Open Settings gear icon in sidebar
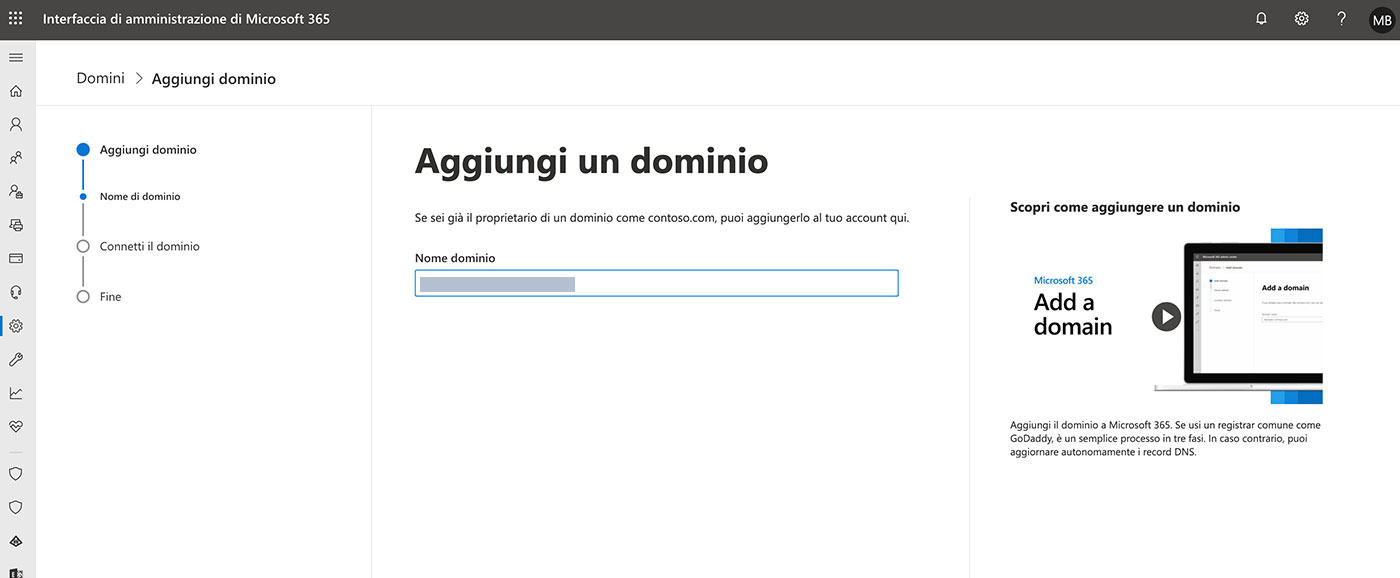This screenshot has width=1400, height=578. [15, 325]
